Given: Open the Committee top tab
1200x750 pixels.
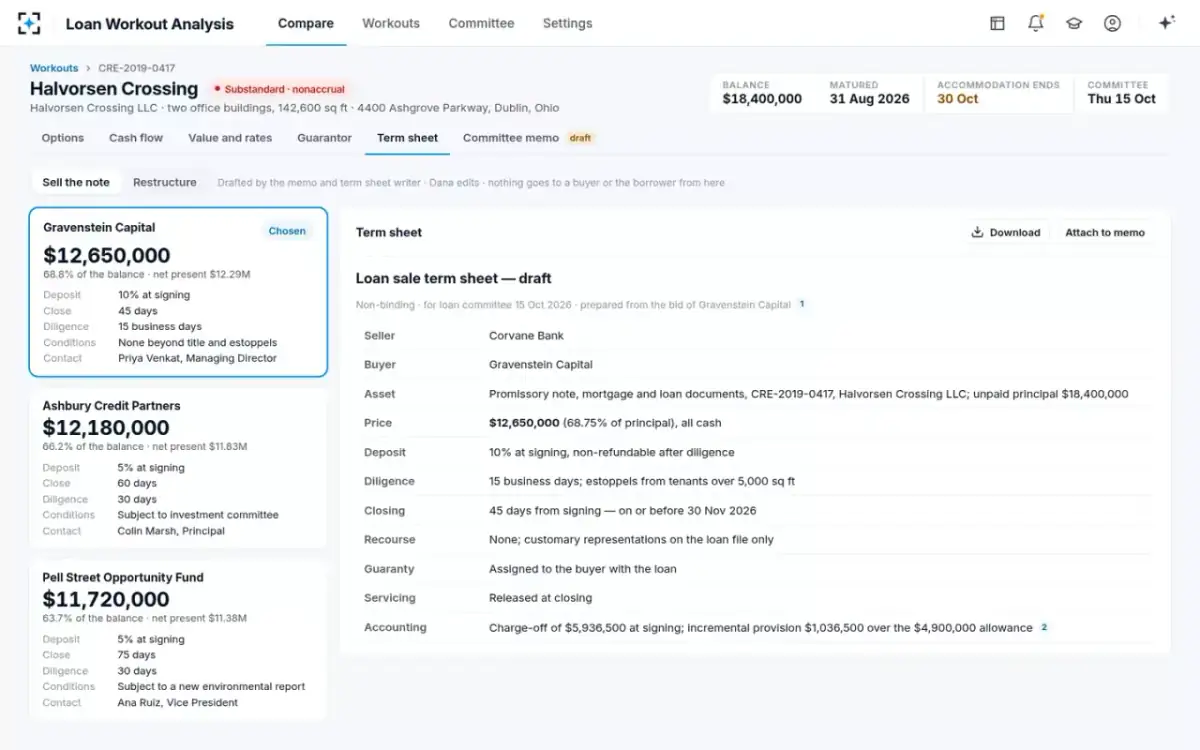Looking at the screenshot, I should click(x=481, y=23).
